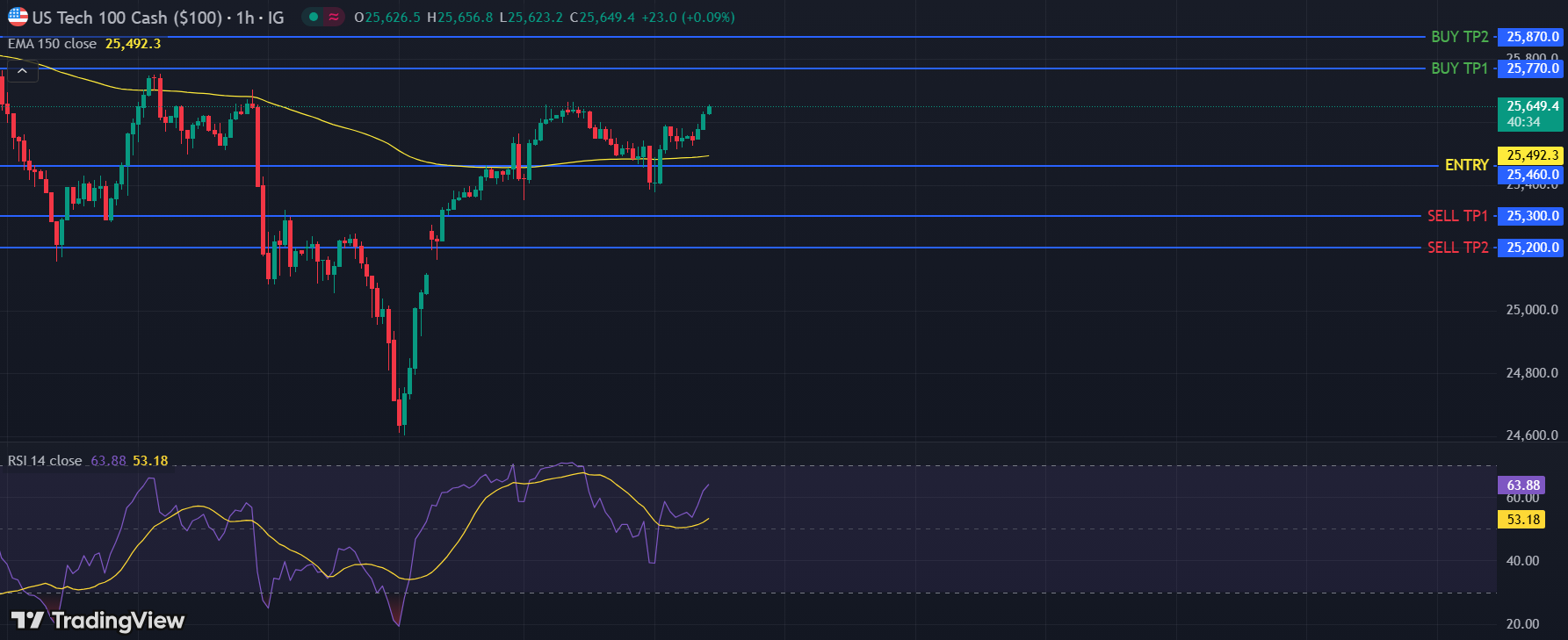The height and width of the screenshot is (640, 1568).
Task: Click the yellow RSI MA 53.18 tag
Action: pyautogui.click(x=1523, y=520)
